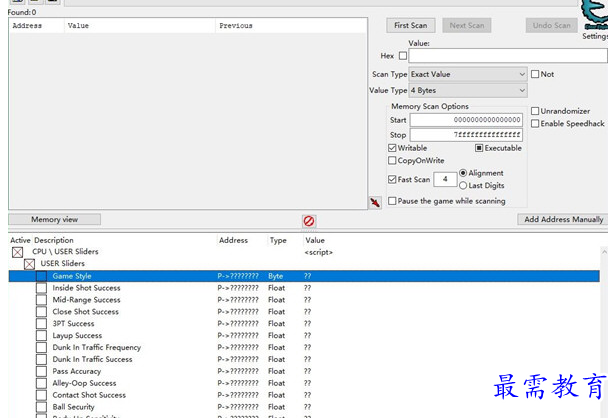Deactivate the CPU \ USER Sliders script

(x=17, y=252)
